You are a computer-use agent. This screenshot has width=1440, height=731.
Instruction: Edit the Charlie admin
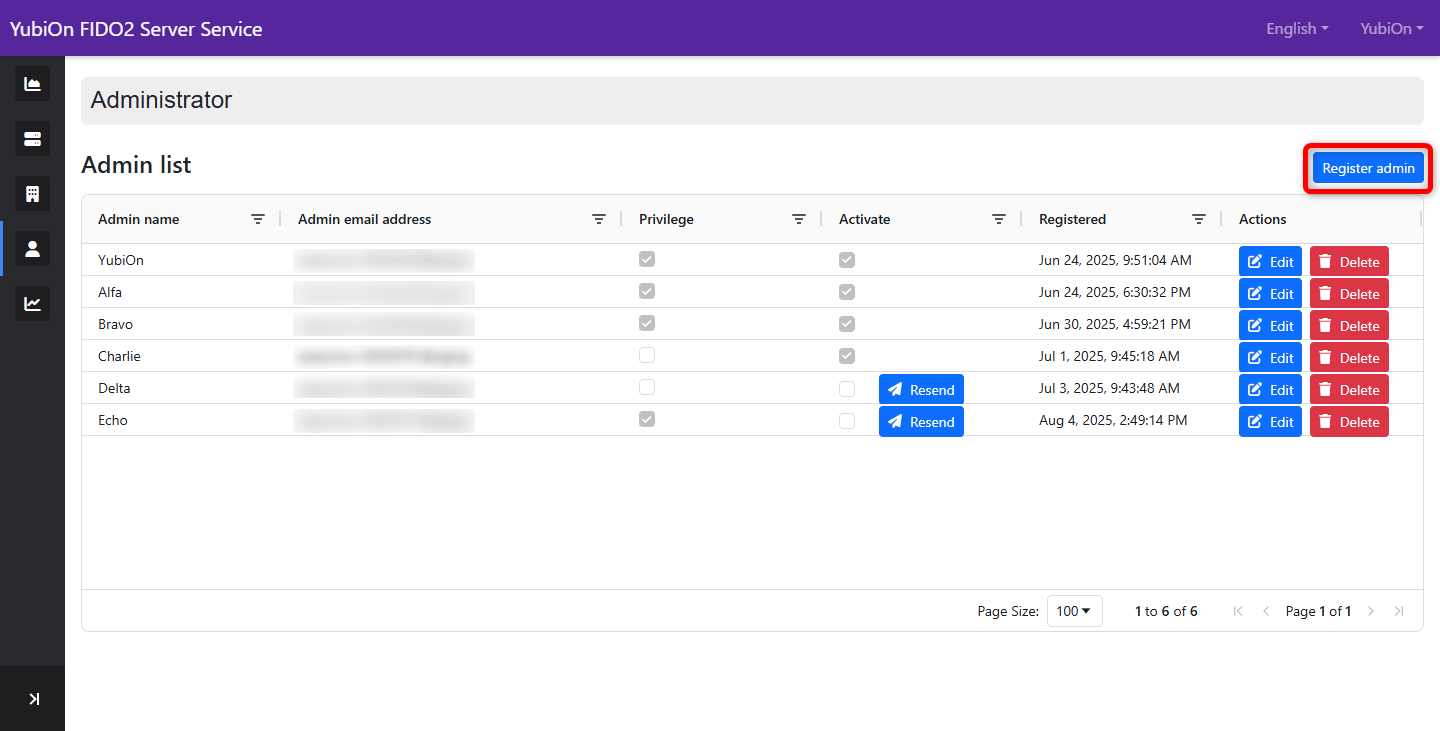click(x=1270, y=358)
